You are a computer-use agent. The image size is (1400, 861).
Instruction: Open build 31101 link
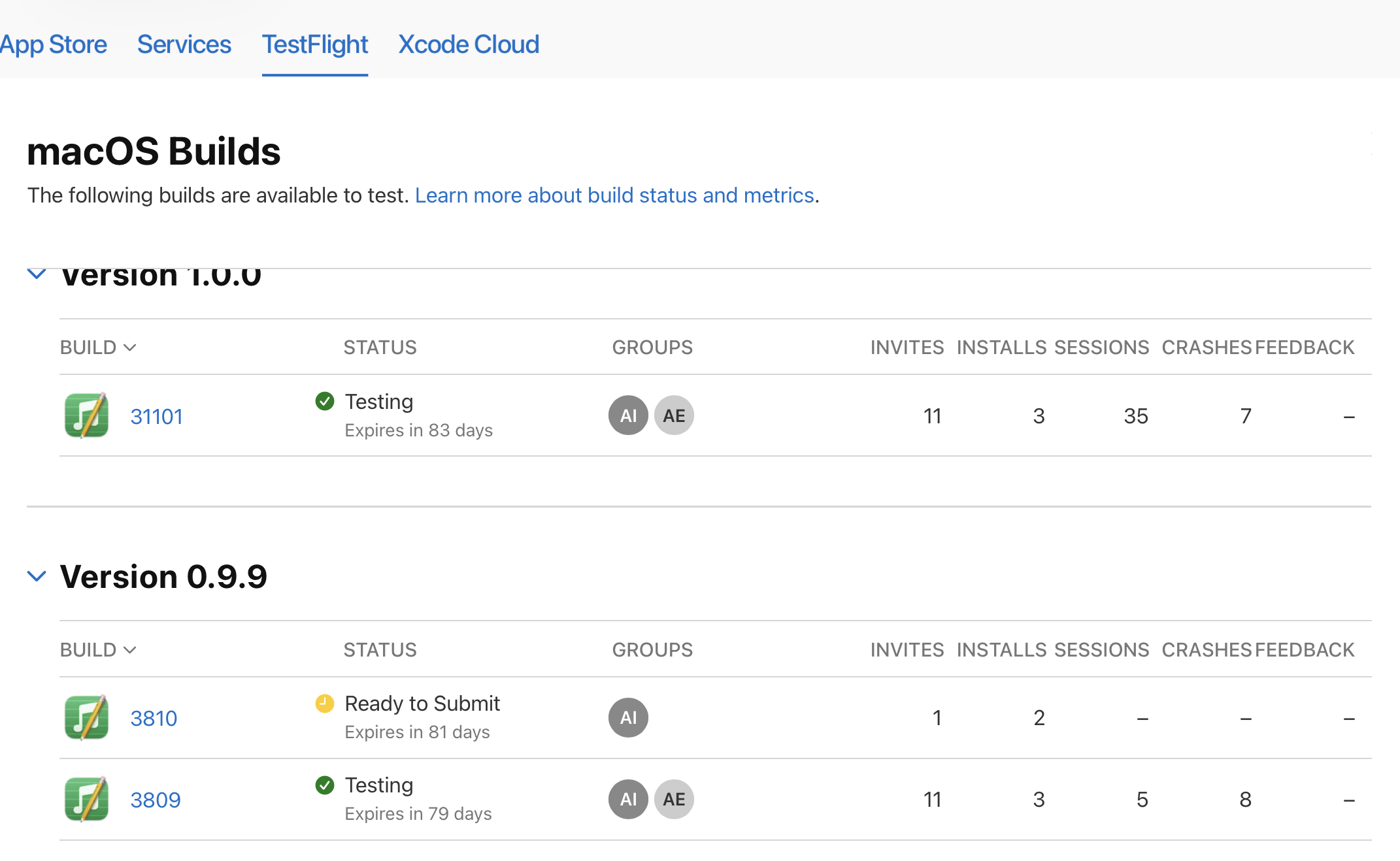coord(156,416)
